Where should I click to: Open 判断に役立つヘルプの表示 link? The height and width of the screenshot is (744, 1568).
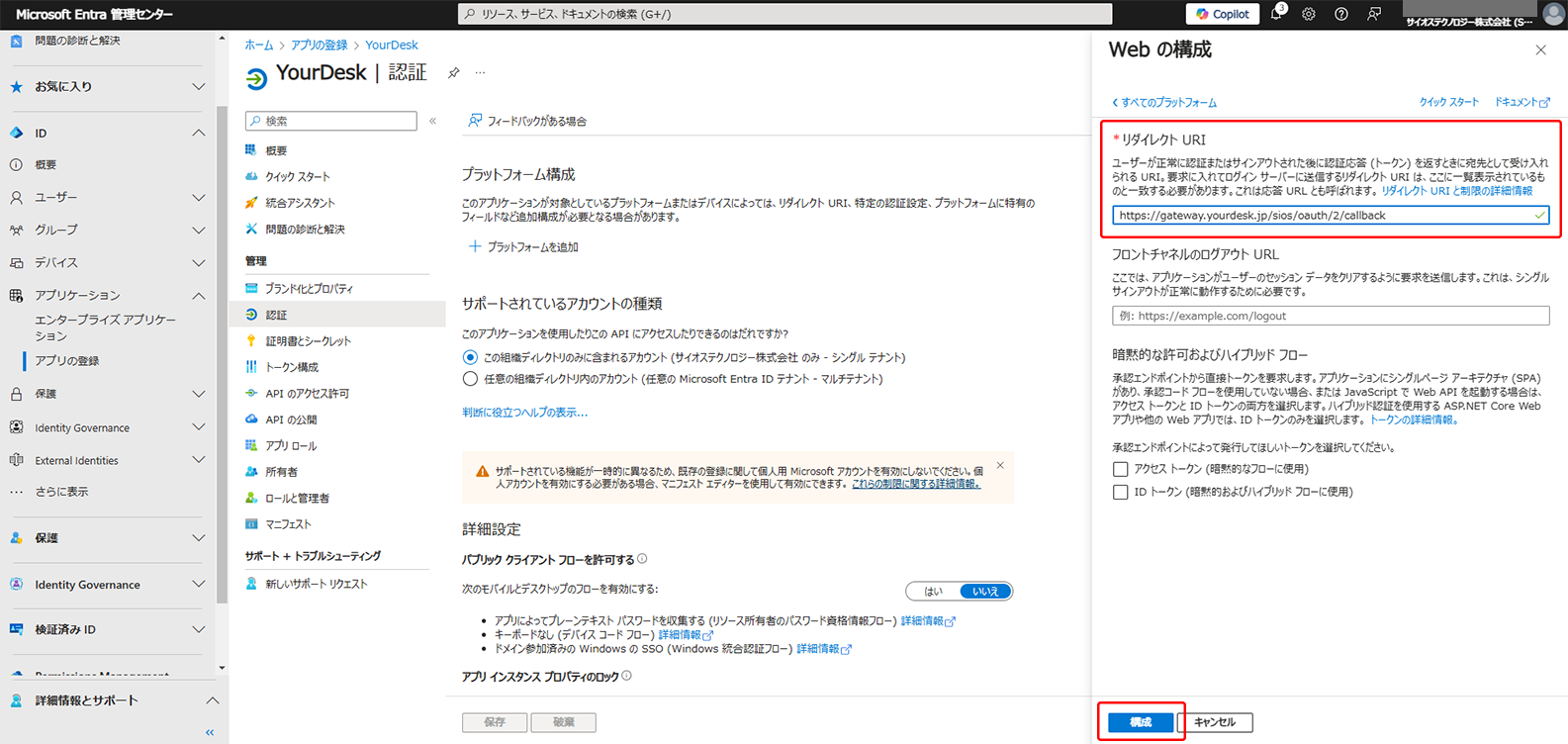[525, 412]
